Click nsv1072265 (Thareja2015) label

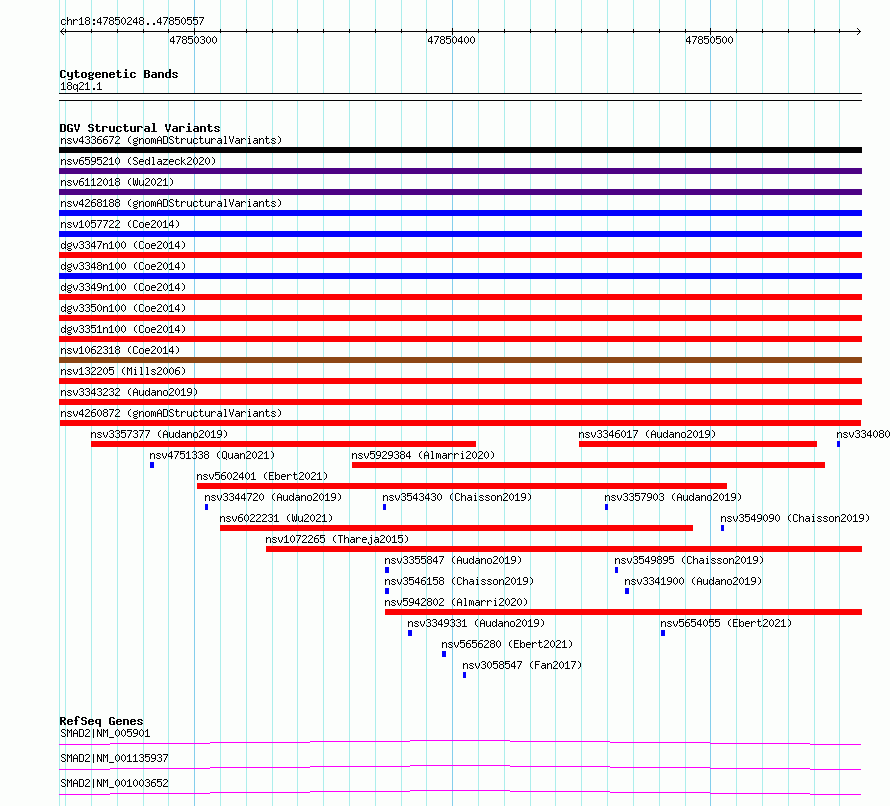point(337,539)
